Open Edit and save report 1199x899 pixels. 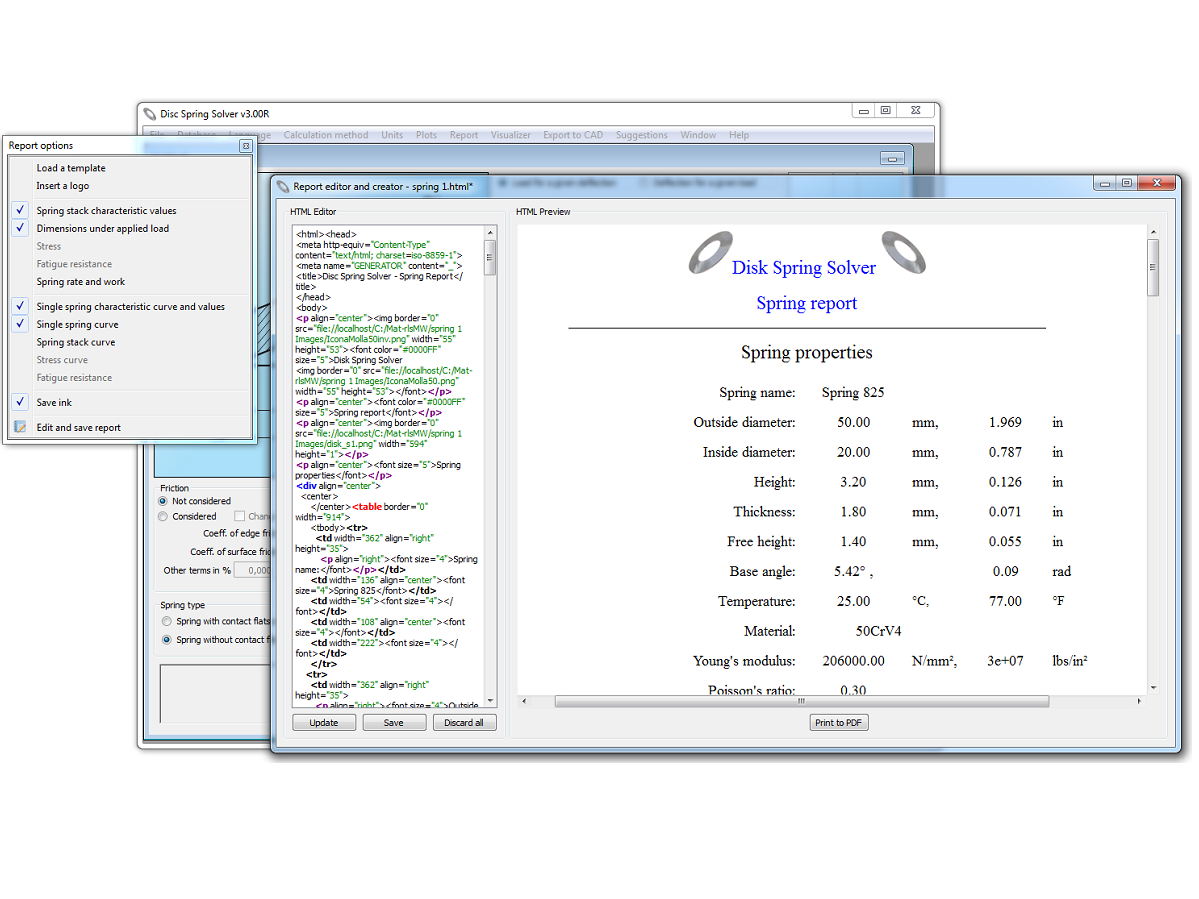point(79,427)
